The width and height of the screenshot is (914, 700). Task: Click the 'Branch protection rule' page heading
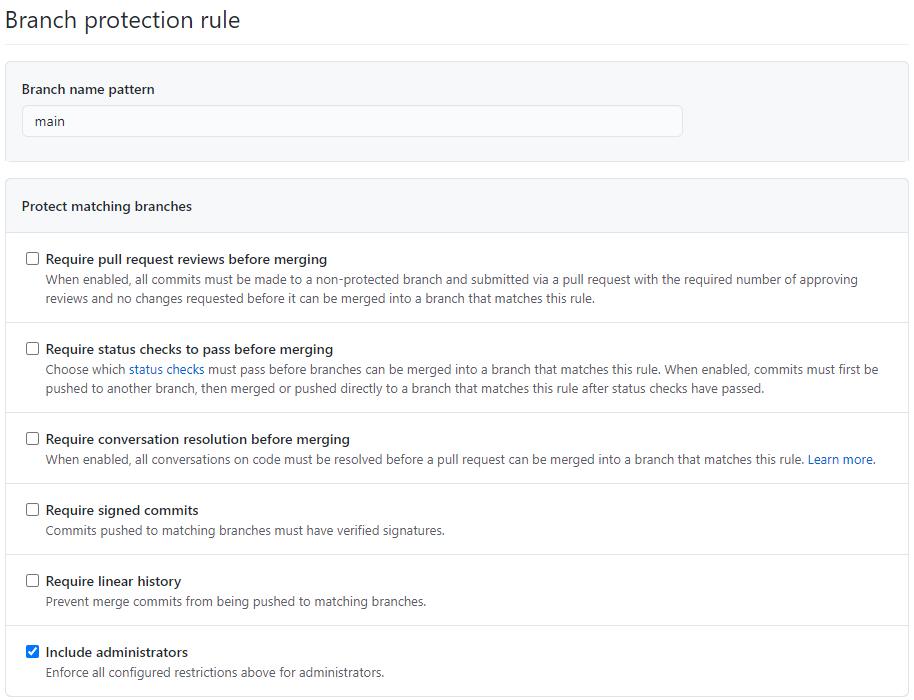[122, 20]
